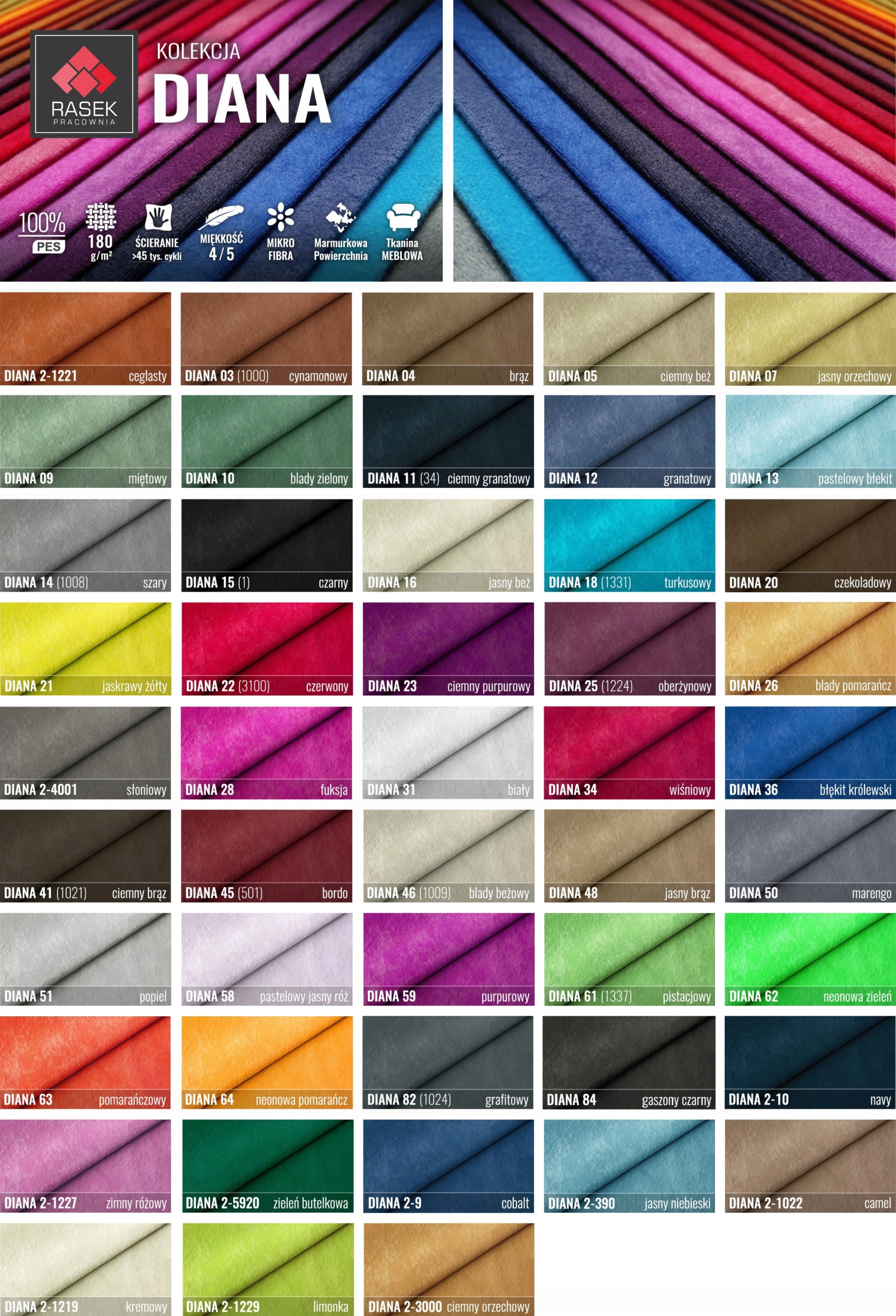Screen dimensions: 896x1316
Task: Pick DIANA 2-5920 zieleń butelkowa swatch
Action: click(x=267, y=1166)
